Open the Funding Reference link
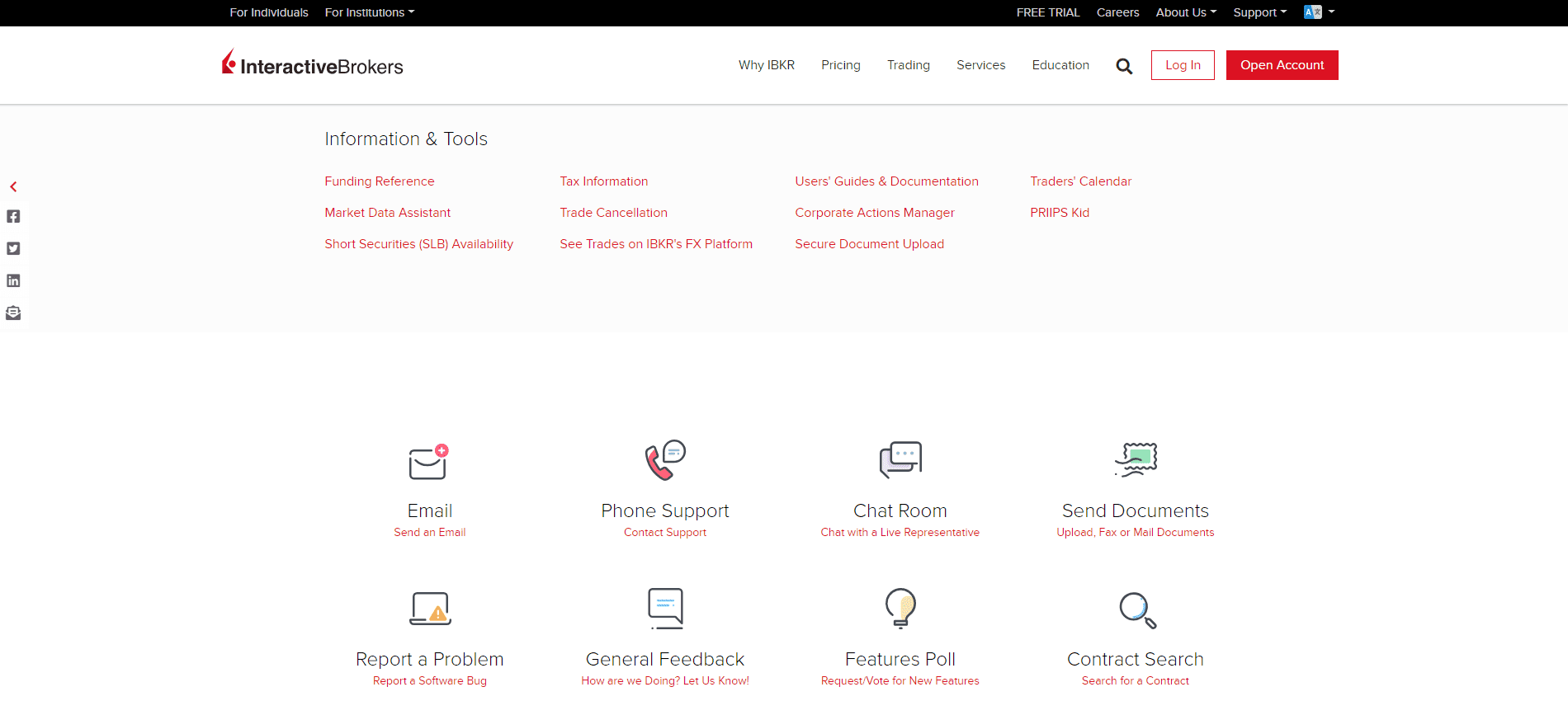The image size is (1568, 701). coord(380,181)
